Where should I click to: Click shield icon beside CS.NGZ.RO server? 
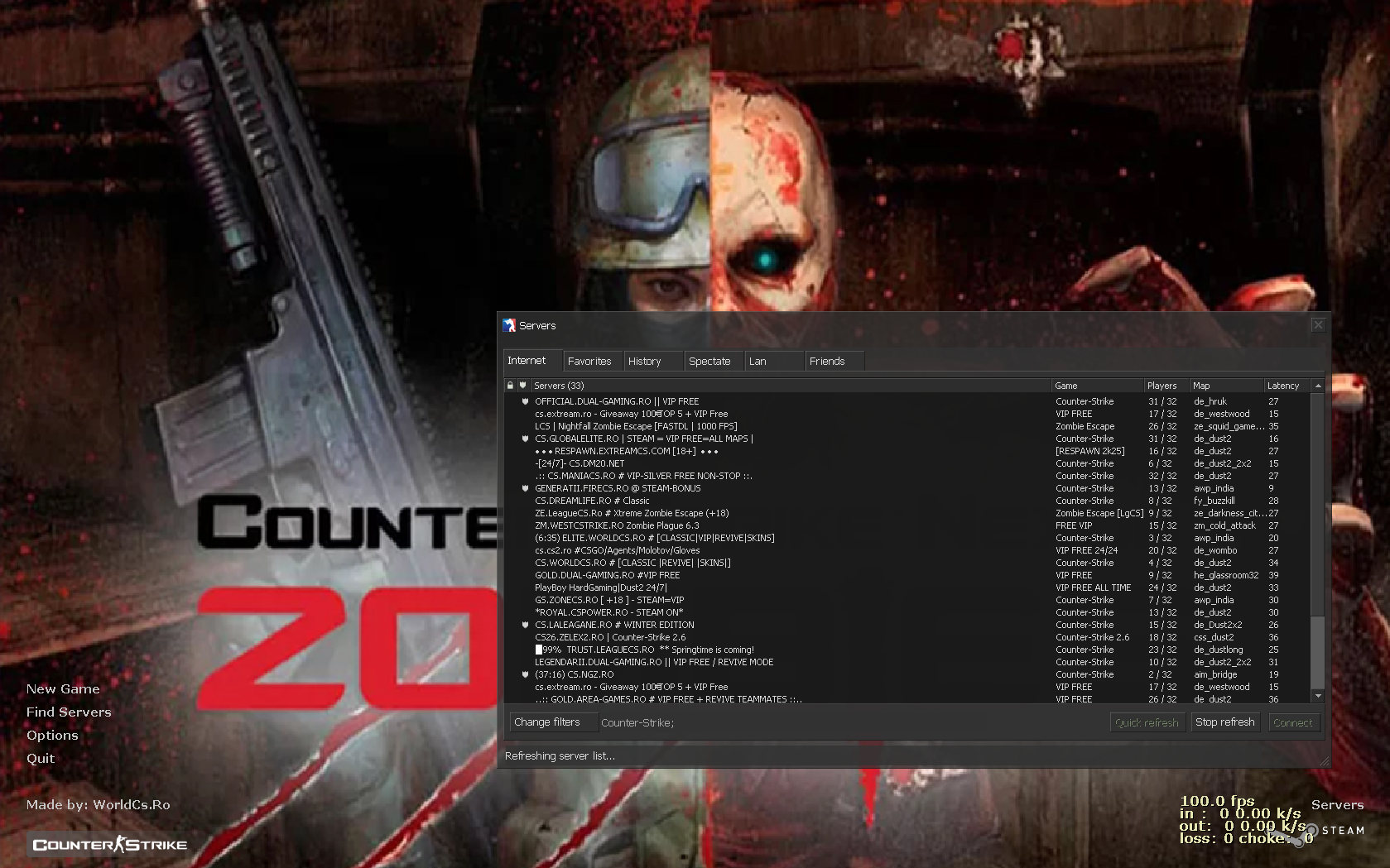(525, 674)
